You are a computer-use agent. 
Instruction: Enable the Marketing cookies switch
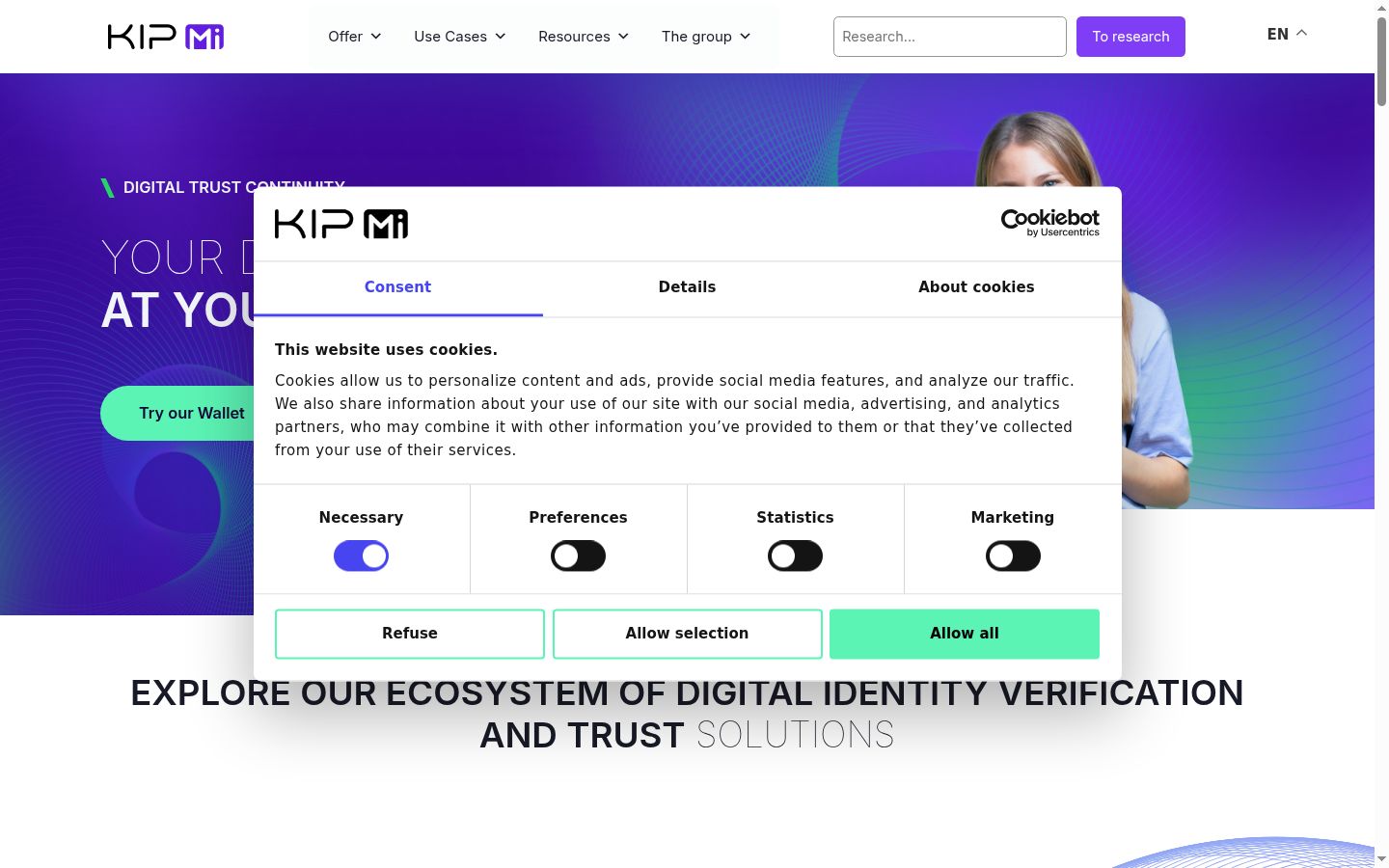(1013, 556)
